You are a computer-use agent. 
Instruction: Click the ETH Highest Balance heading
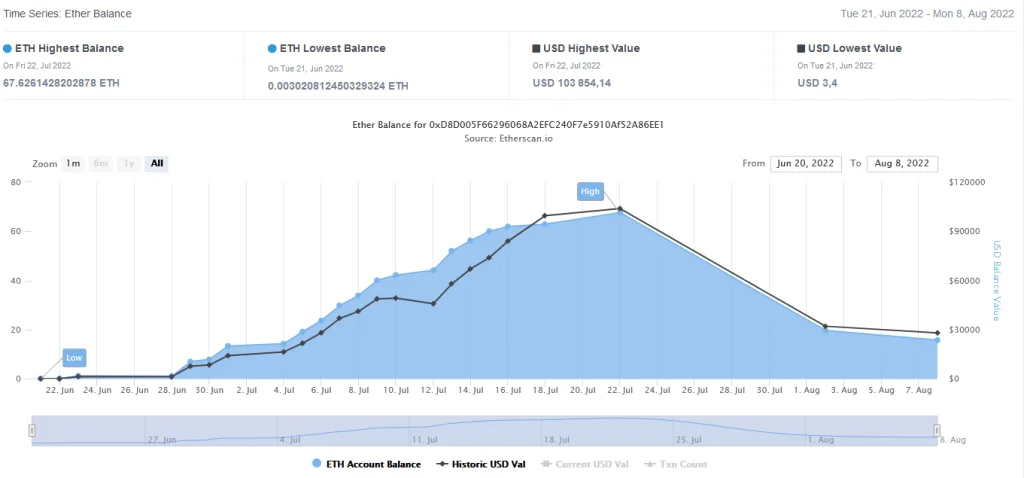(69, 48)
